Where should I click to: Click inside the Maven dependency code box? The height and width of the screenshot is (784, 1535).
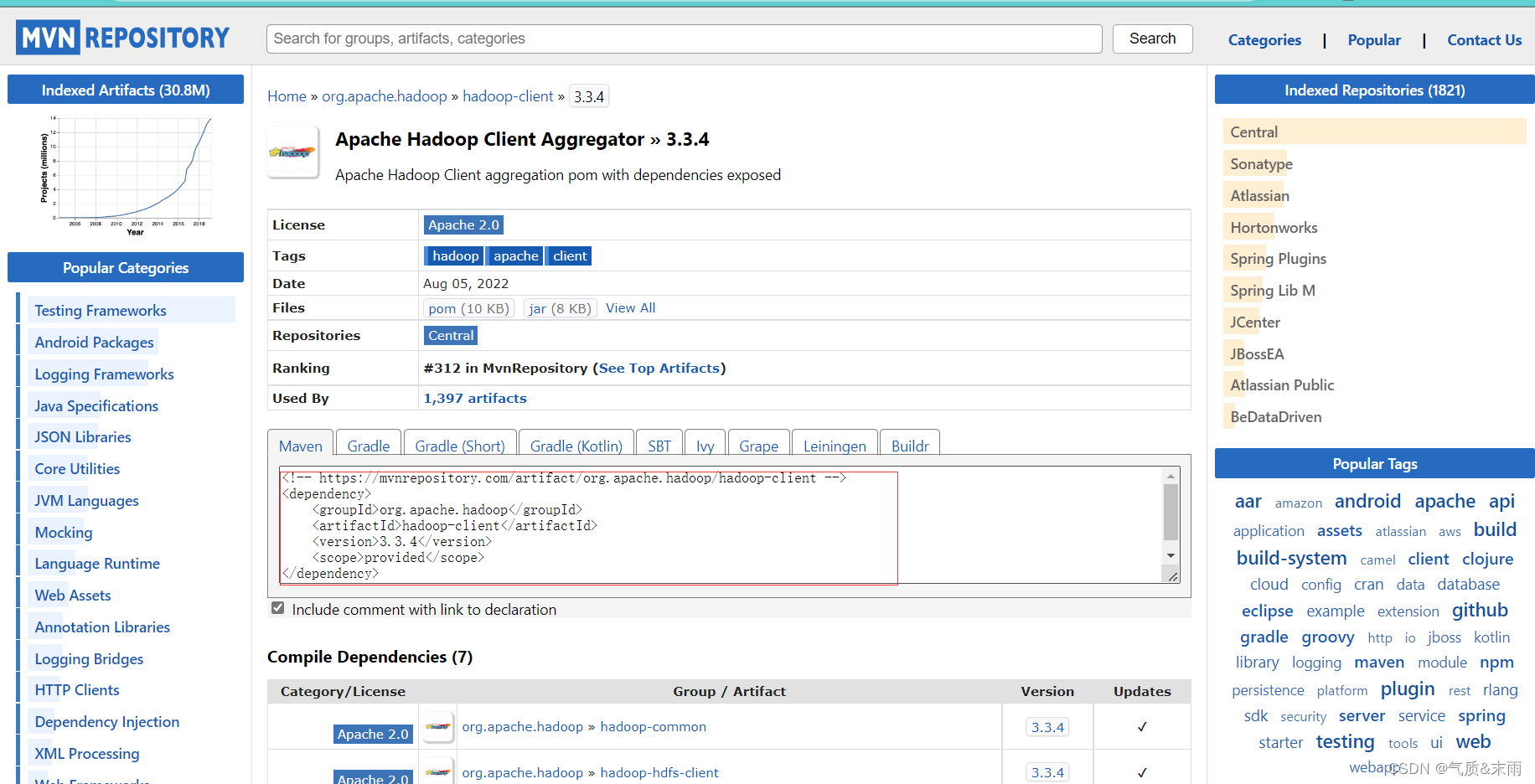coord(721,524)
